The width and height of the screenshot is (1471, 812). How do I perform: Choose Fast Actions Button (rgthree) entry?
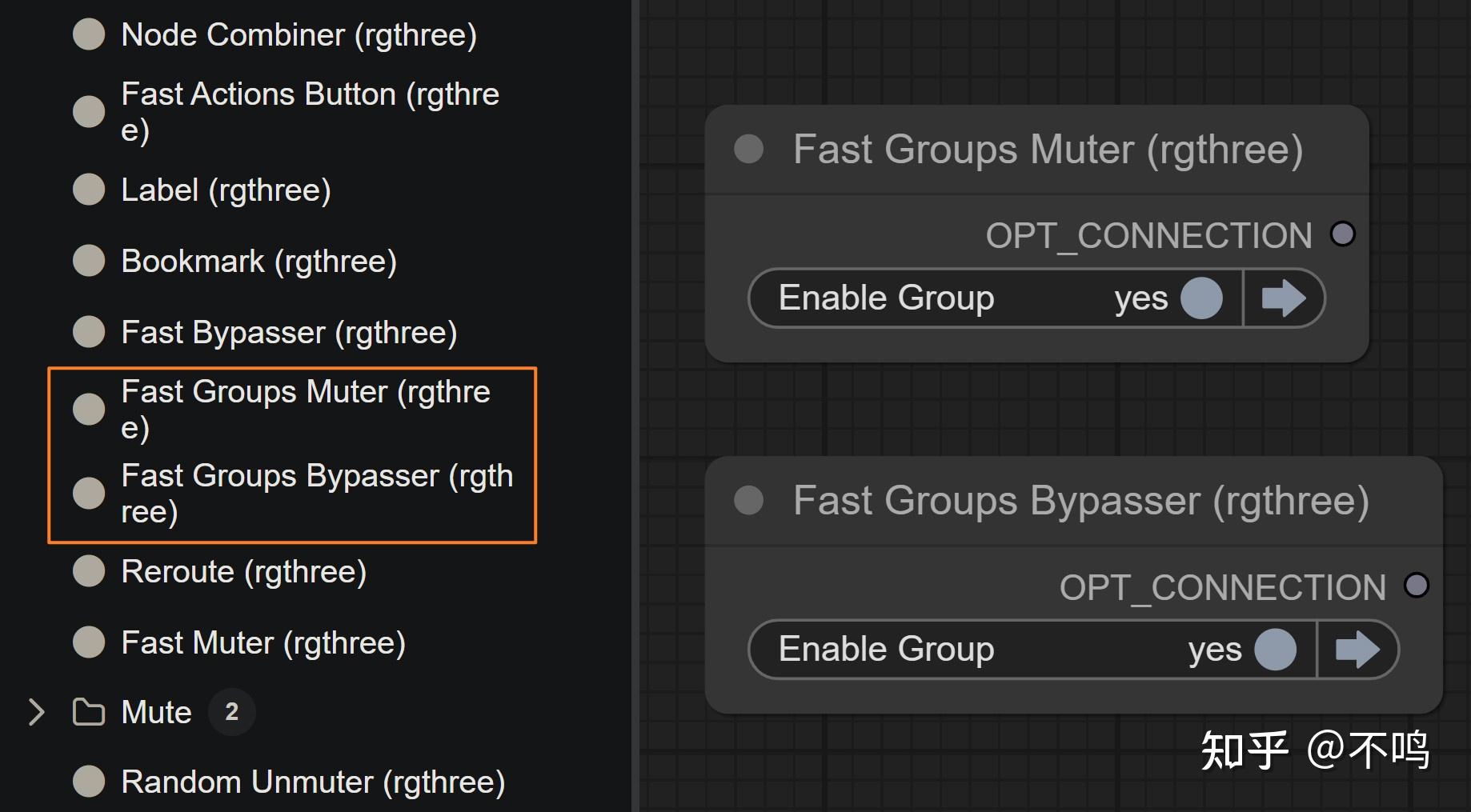click(x=309, y=111)
